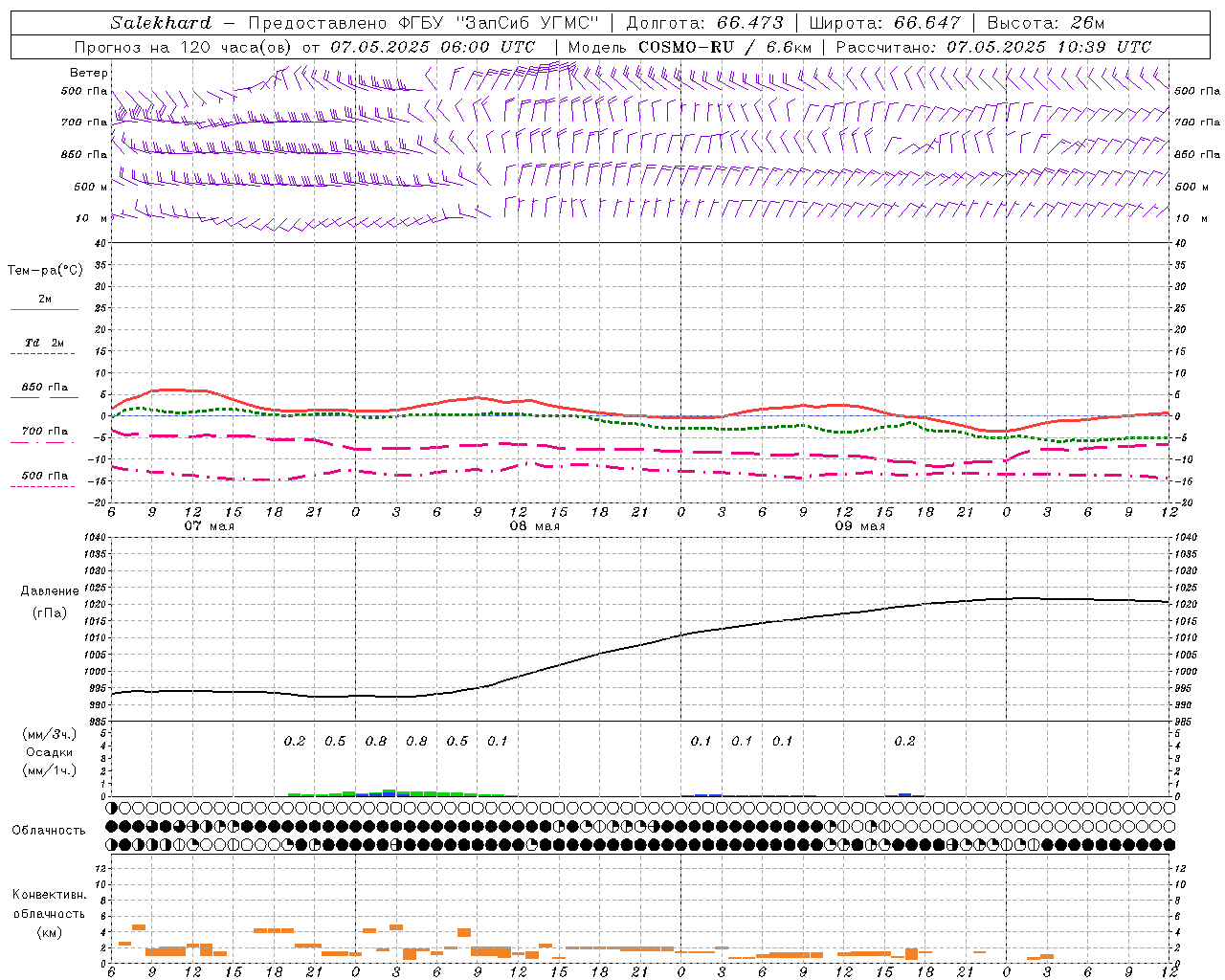Click the (мм/1ч.) precipitation unit label
The height and width of the screenshot is (980, 1225).
tap(50, 770)
